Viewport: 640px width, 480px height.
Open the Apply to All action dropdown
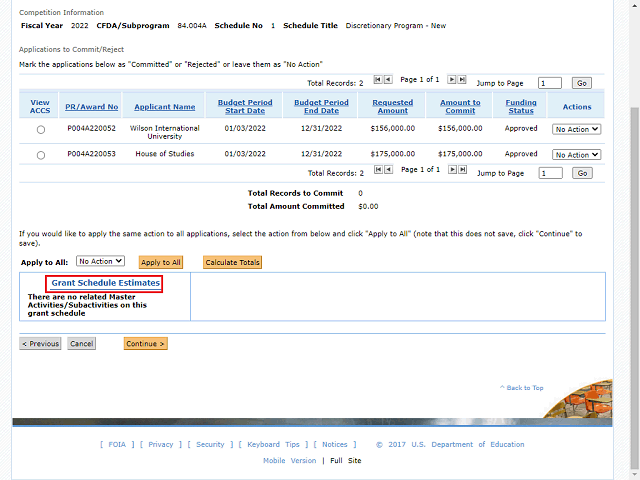click(x=100, y=261)
